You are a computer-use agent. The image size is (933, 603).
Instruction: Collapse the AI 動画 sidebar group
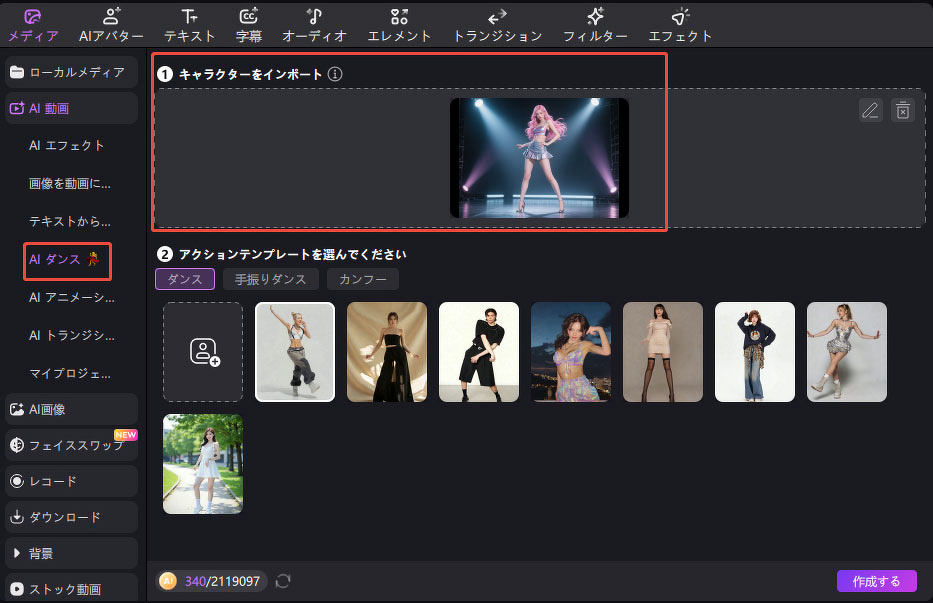(71, 108)
